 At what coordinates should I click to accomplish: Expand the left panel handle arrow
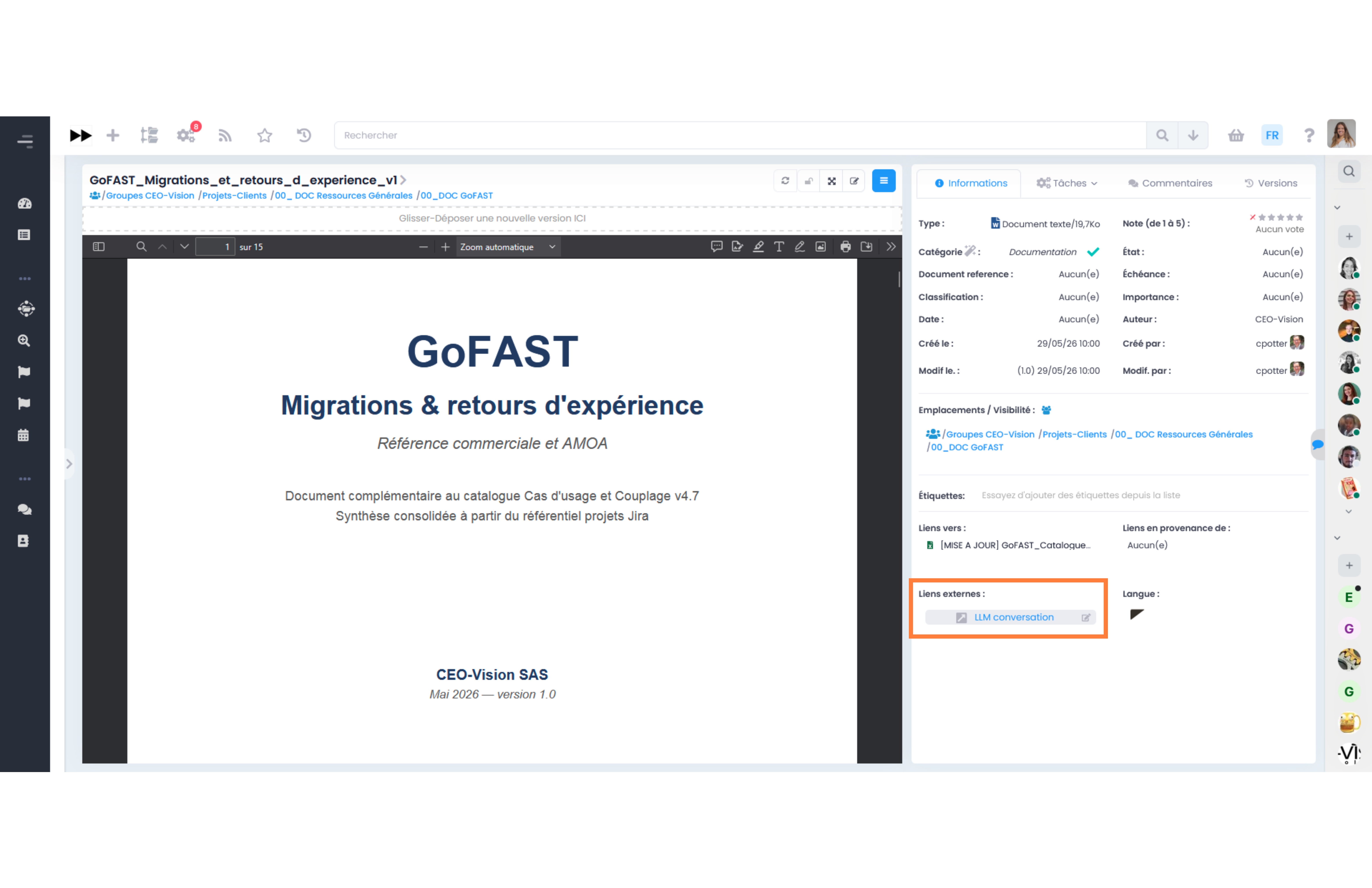coord(69,464)
